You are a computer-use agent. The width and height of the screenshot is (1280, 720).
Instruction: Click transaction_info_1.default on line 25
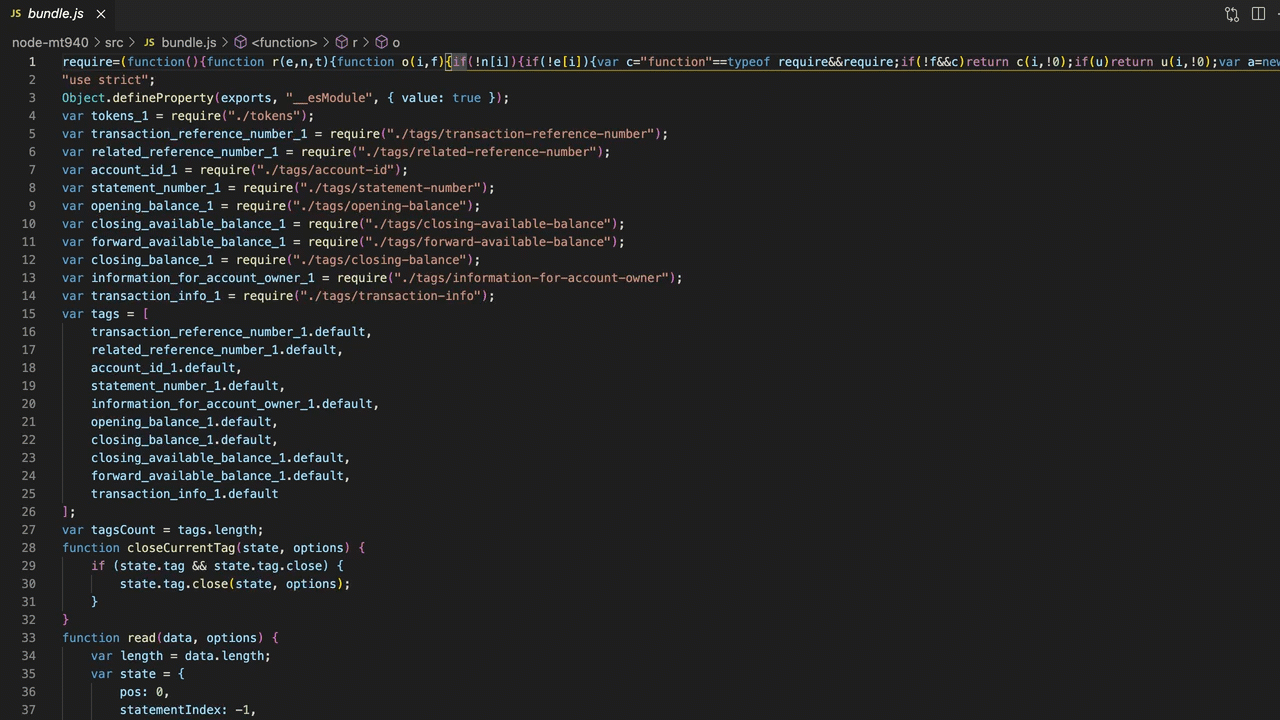184,494
